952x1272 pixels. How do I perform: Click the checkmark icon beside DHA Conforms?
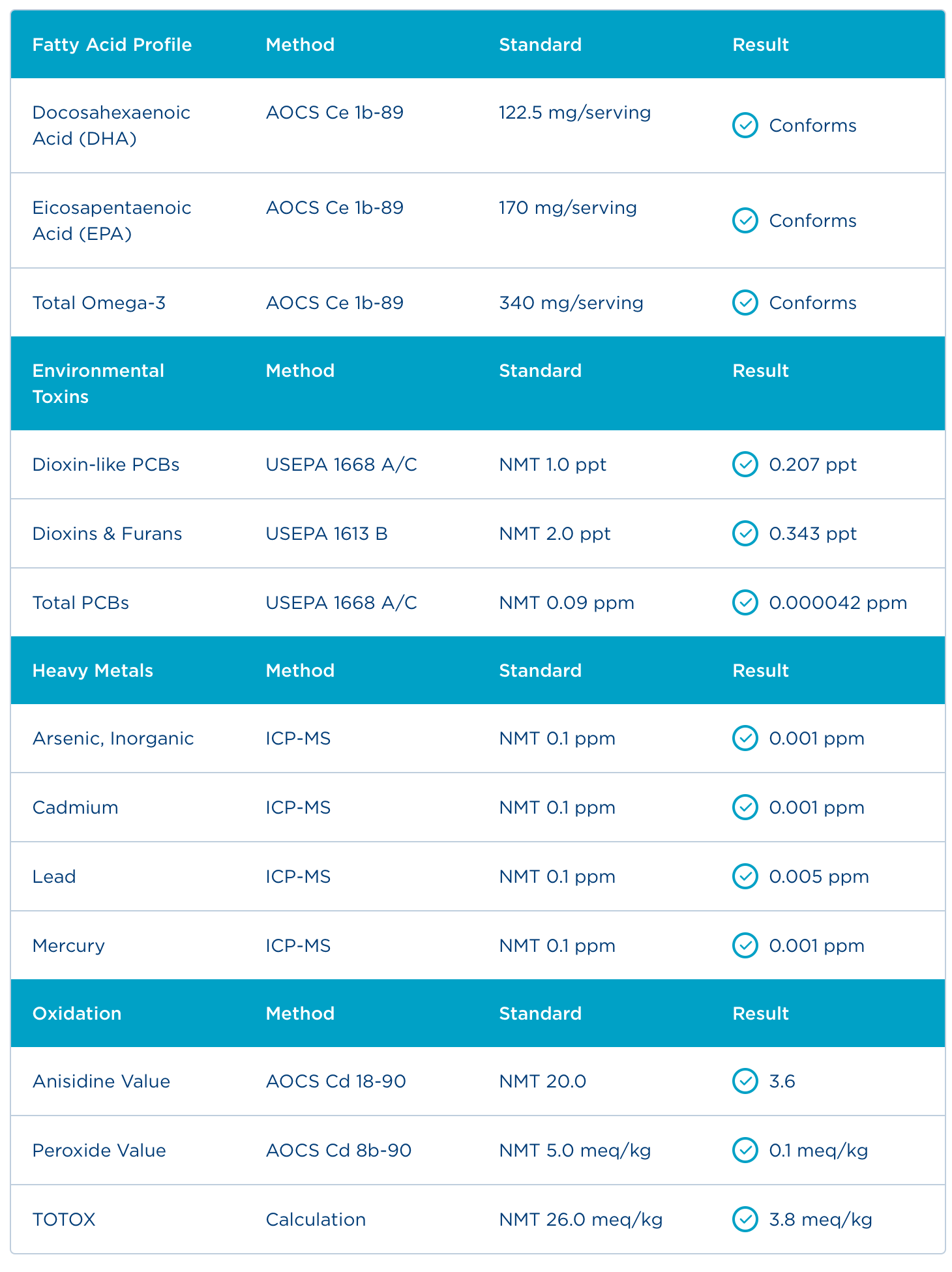745,126
